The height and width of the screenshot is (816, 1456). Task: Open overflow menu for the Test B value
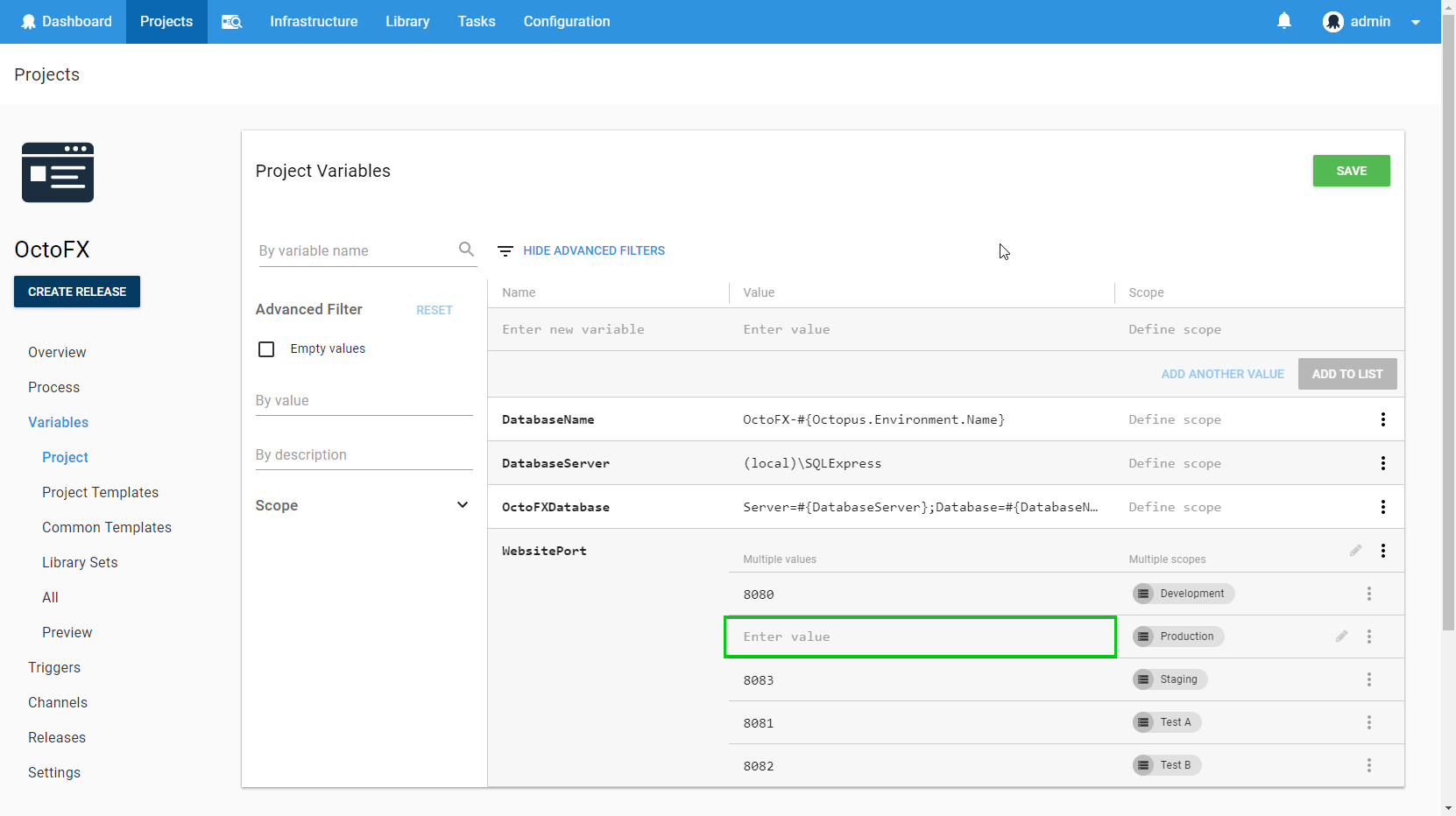(1368, 765)
